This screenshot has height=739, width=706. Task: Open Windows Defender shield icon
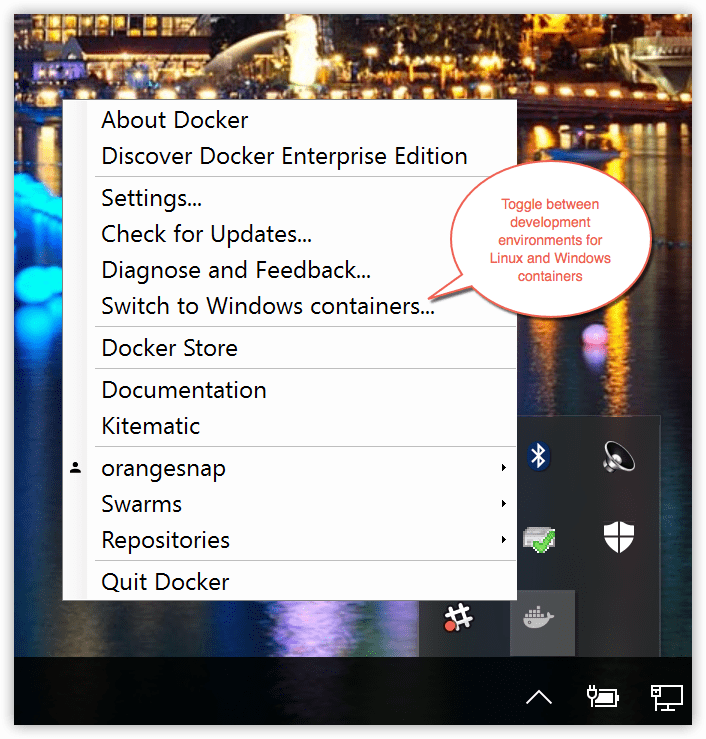(619, 537)
